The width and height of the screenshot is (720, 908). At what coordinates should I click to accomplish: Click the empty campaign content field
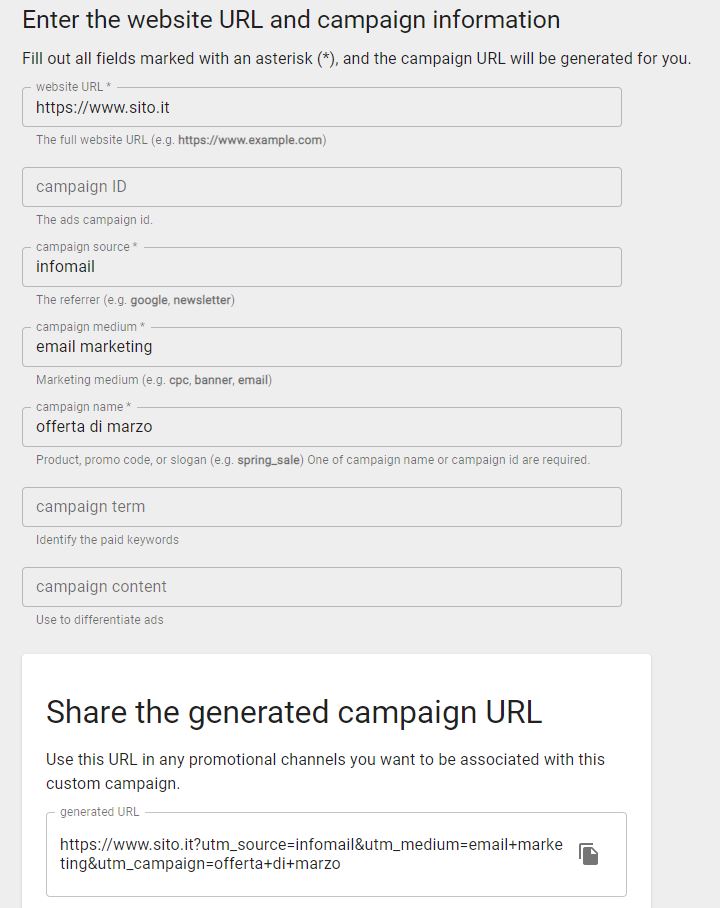[x=321, y=587]
